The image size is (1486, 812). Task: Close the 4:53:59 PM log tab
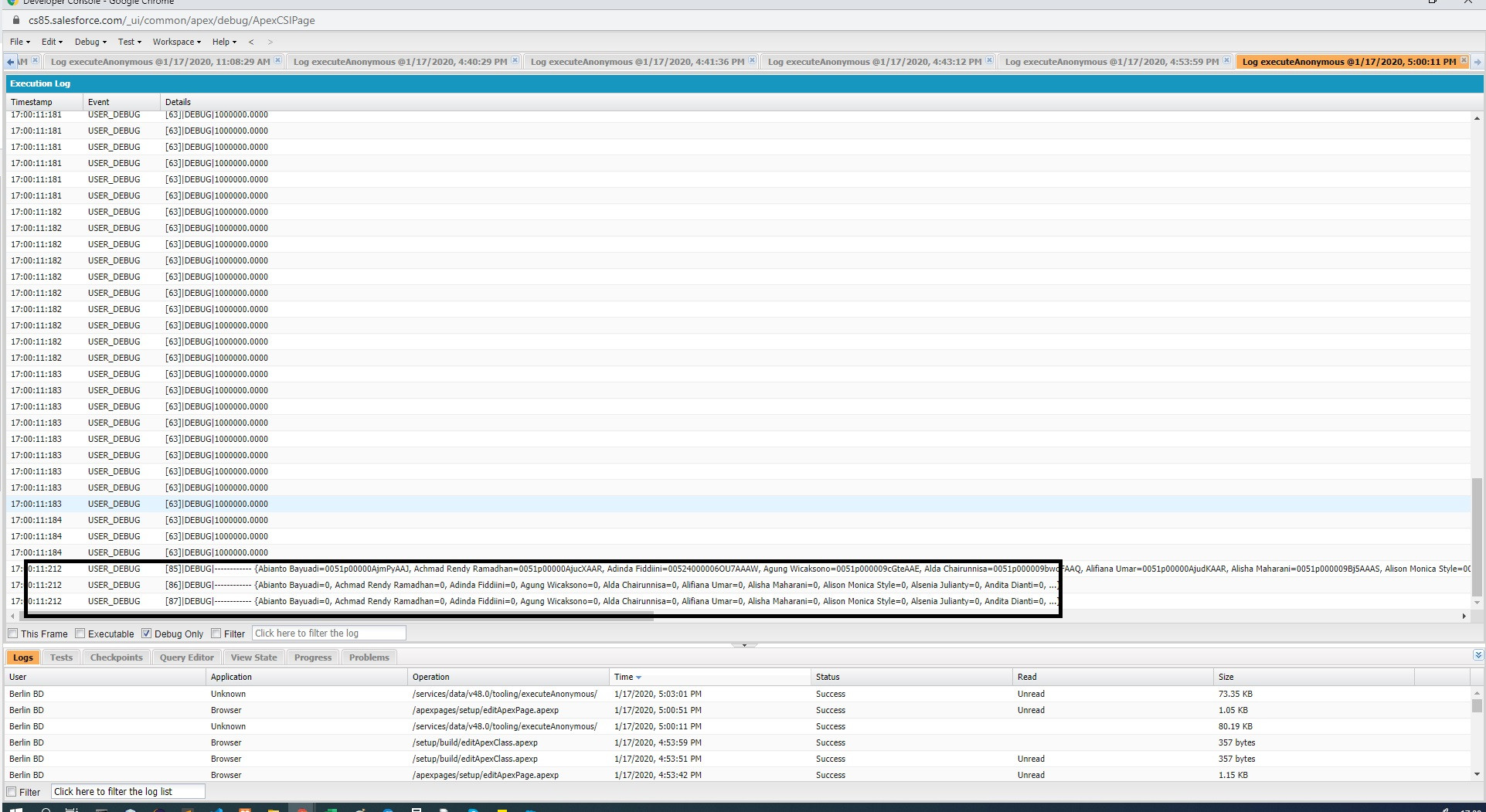click(x=1226, y=60)
